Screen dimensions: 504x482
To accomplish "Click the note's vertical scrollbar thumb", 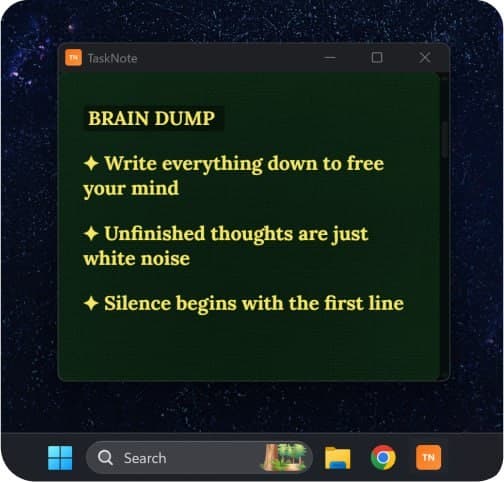I will (445, 140).
